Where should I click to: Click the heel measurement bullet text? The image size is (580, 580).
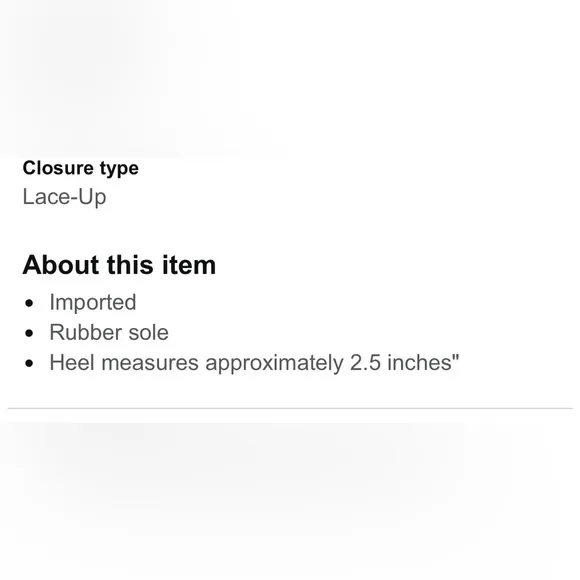click(254, 362)
